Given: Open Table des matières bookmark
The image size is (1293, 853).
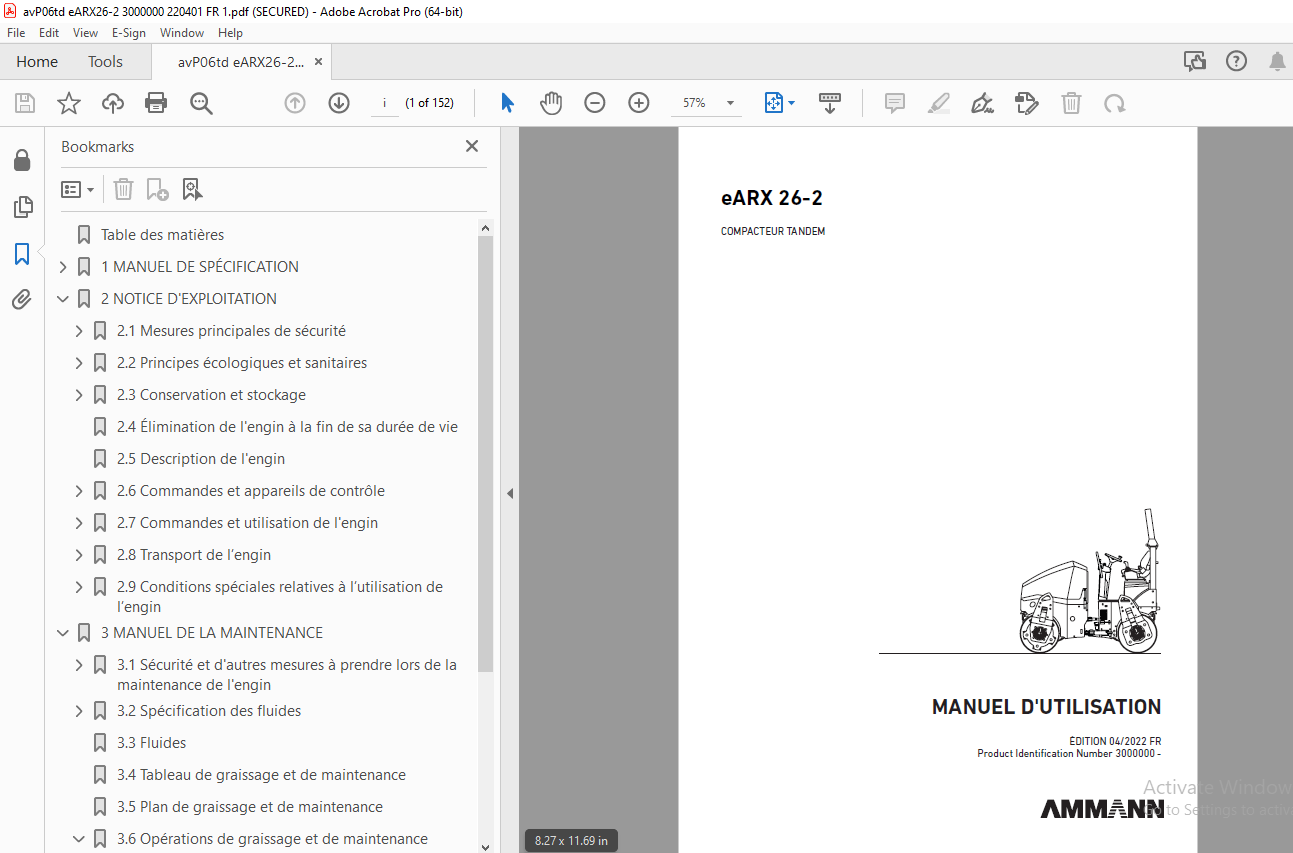Looking at the screenshot, I should click(162, 235).
